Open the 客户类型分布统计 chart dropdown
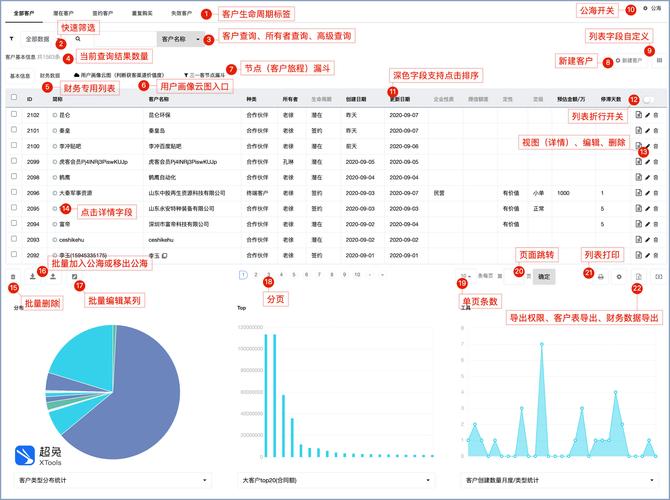The height and width of the screenshot is (500, 670). (x=113, y=480)
